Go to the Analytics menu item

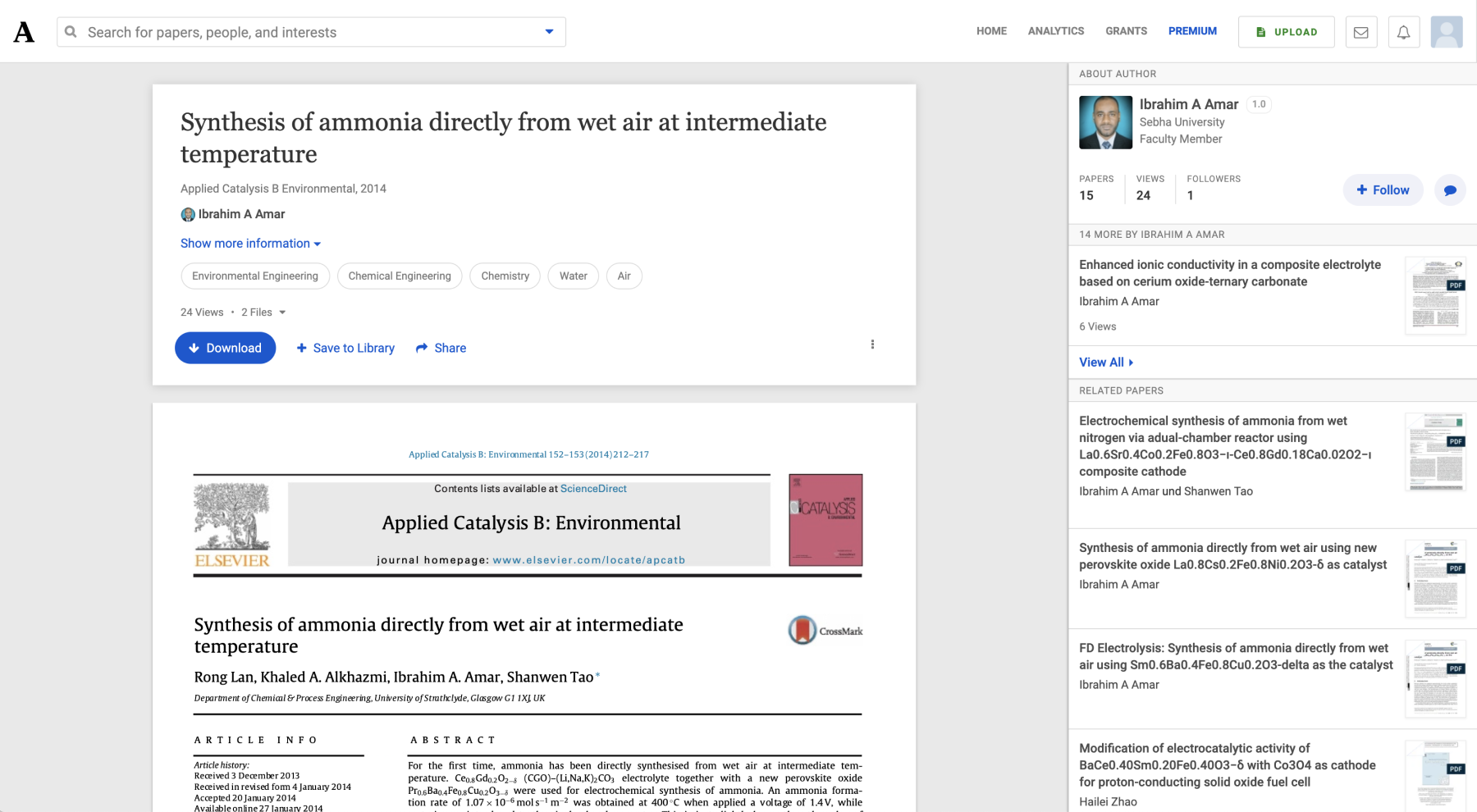pyautogui.click(x=1055, y=31)
